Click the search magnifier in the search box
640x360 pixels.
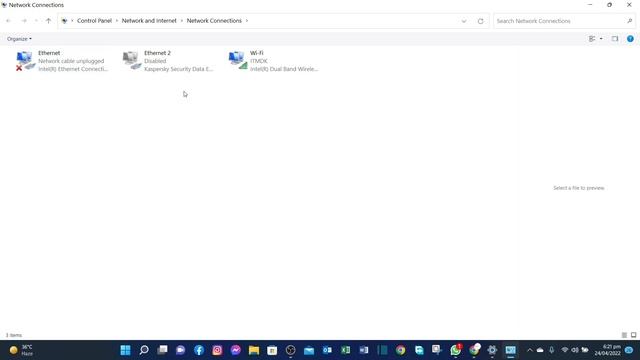point(629,21)
